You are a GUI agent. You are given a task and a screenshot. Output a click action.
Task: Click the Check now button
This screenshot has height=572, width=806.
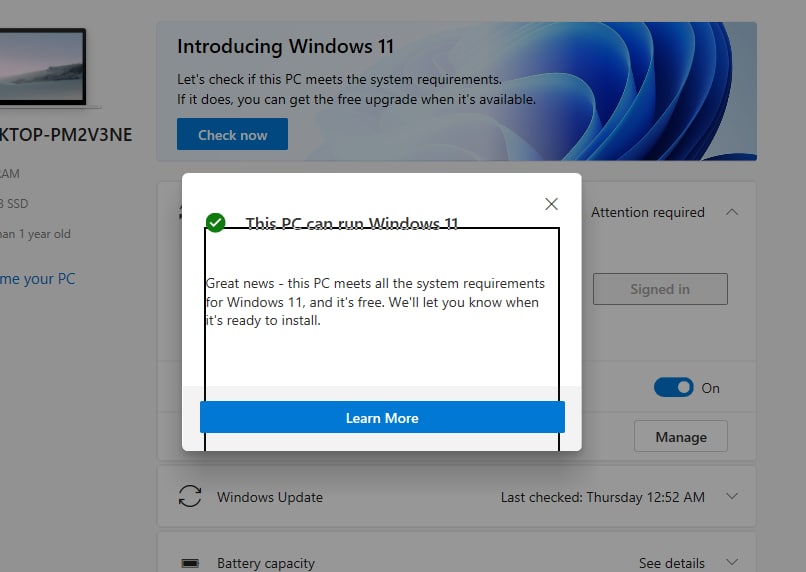[x=232, y=134]
